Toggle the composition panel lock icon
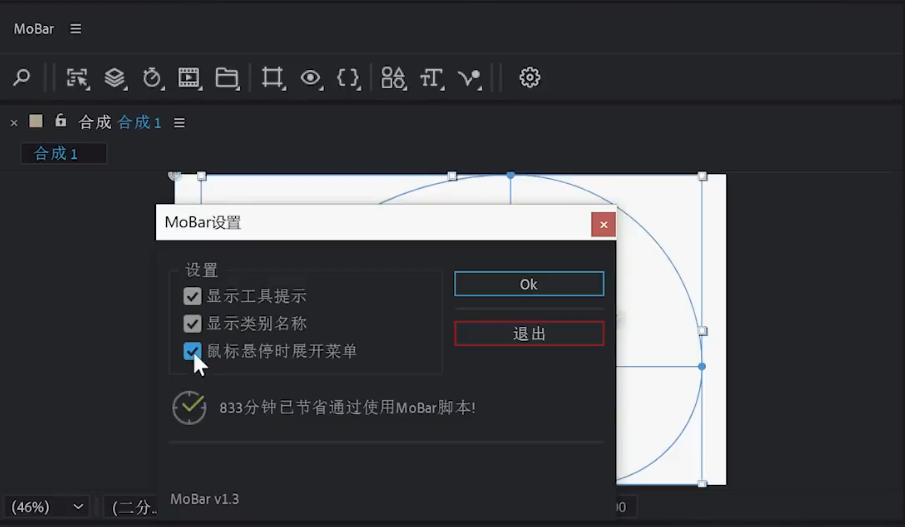This screenshot has width=905, height=527. pos(61,120)
